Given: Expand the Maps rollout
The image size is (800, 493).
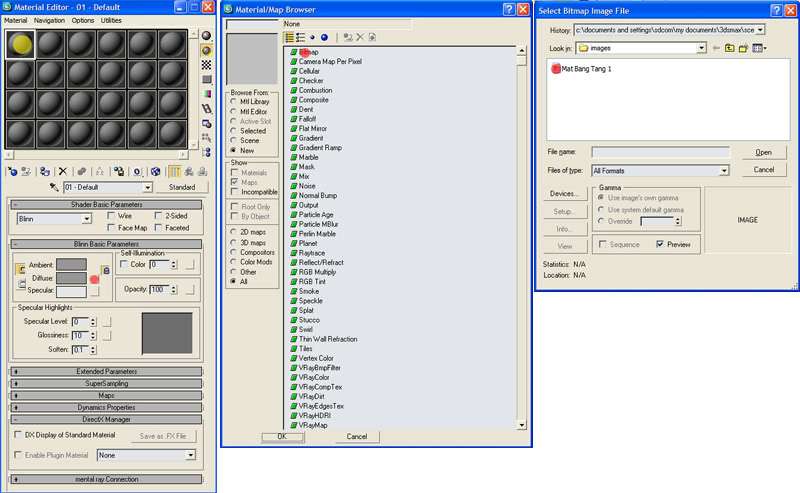Looking at the screenshot, I should [x=106, y=396].
